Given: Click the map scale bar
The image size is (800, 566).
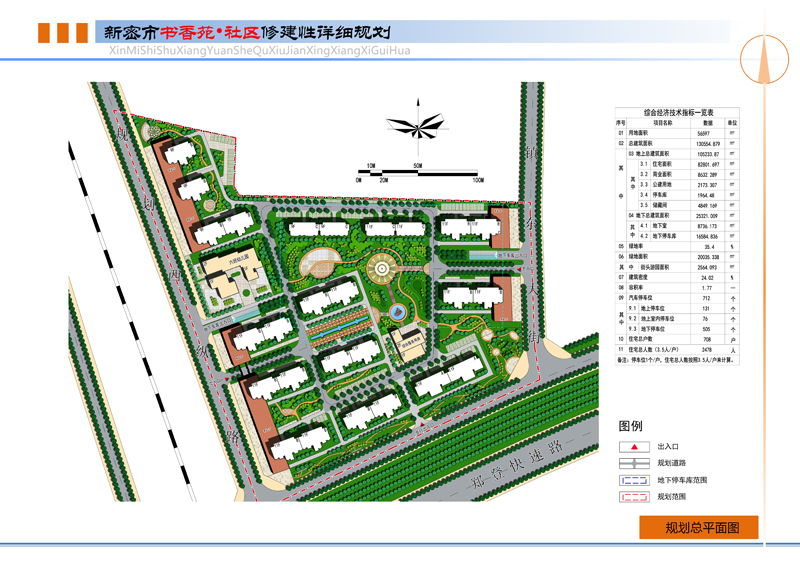Looking at the screenshot, I should (x=420, y=173).
